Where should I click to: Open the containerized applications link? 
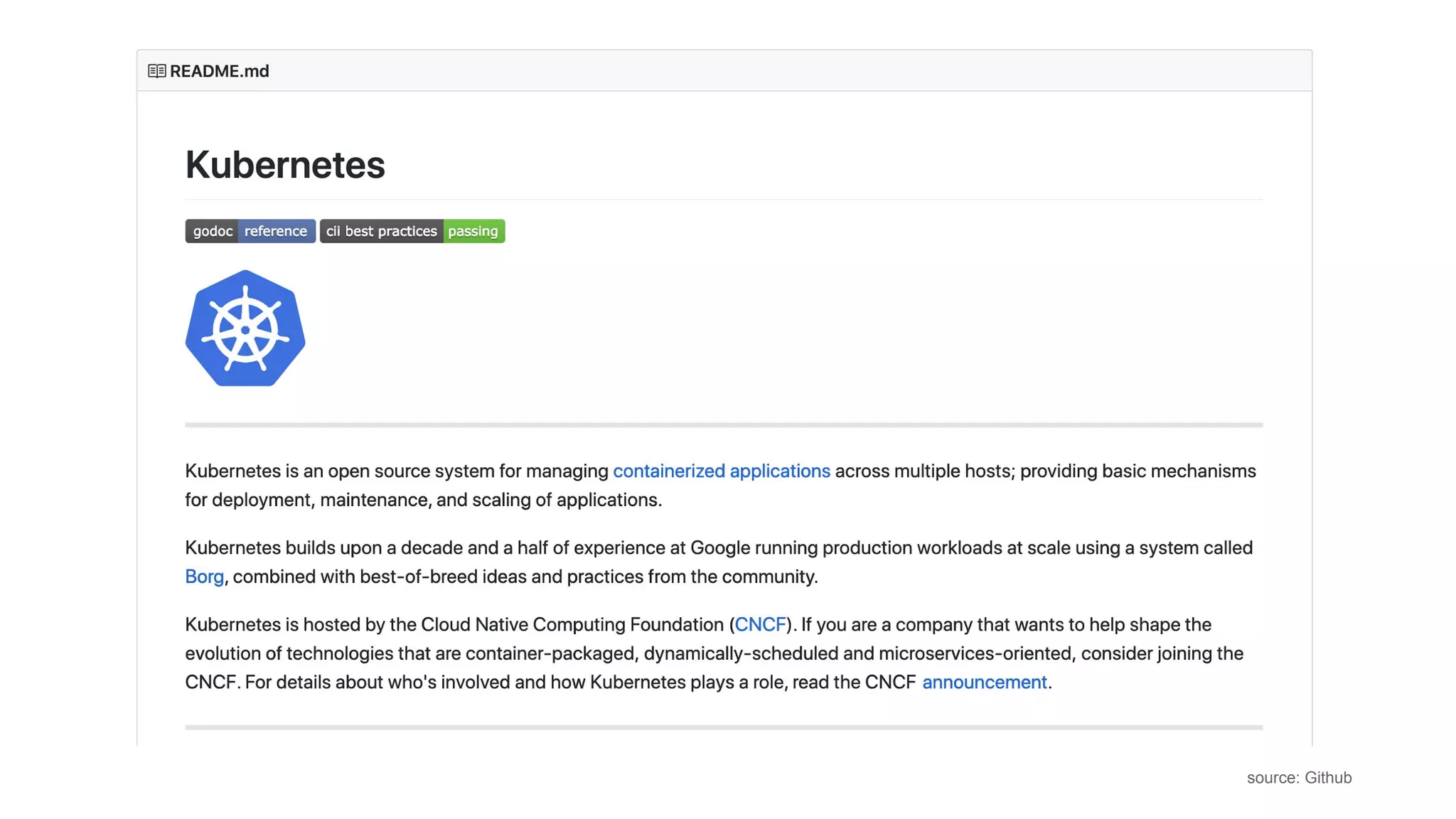(x=721, y=471)
